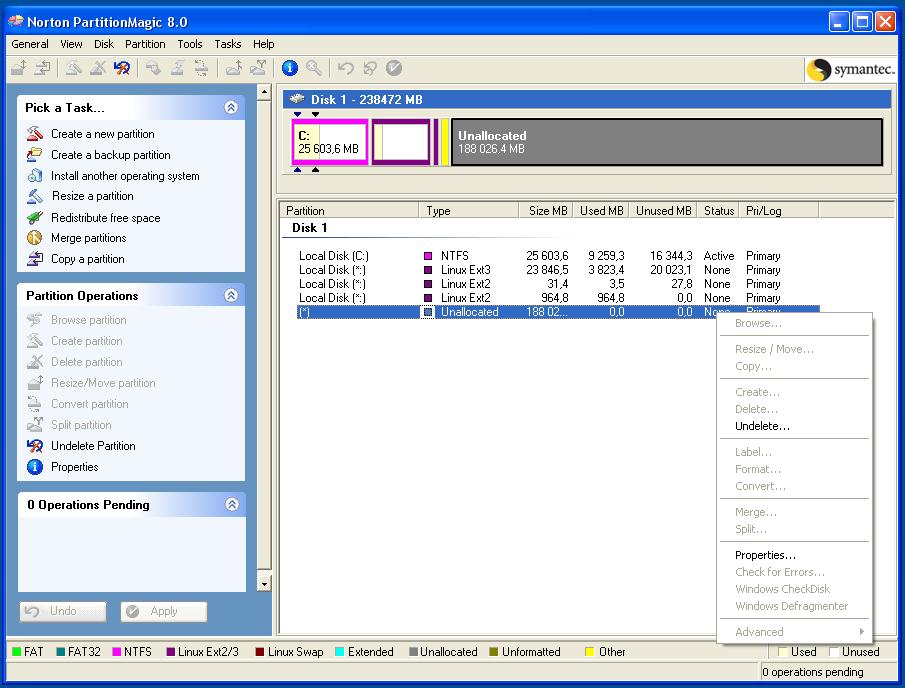Open the Partition menu
Image resolution: width=905 pixels, height=688 pixels.
coord(145,44)
